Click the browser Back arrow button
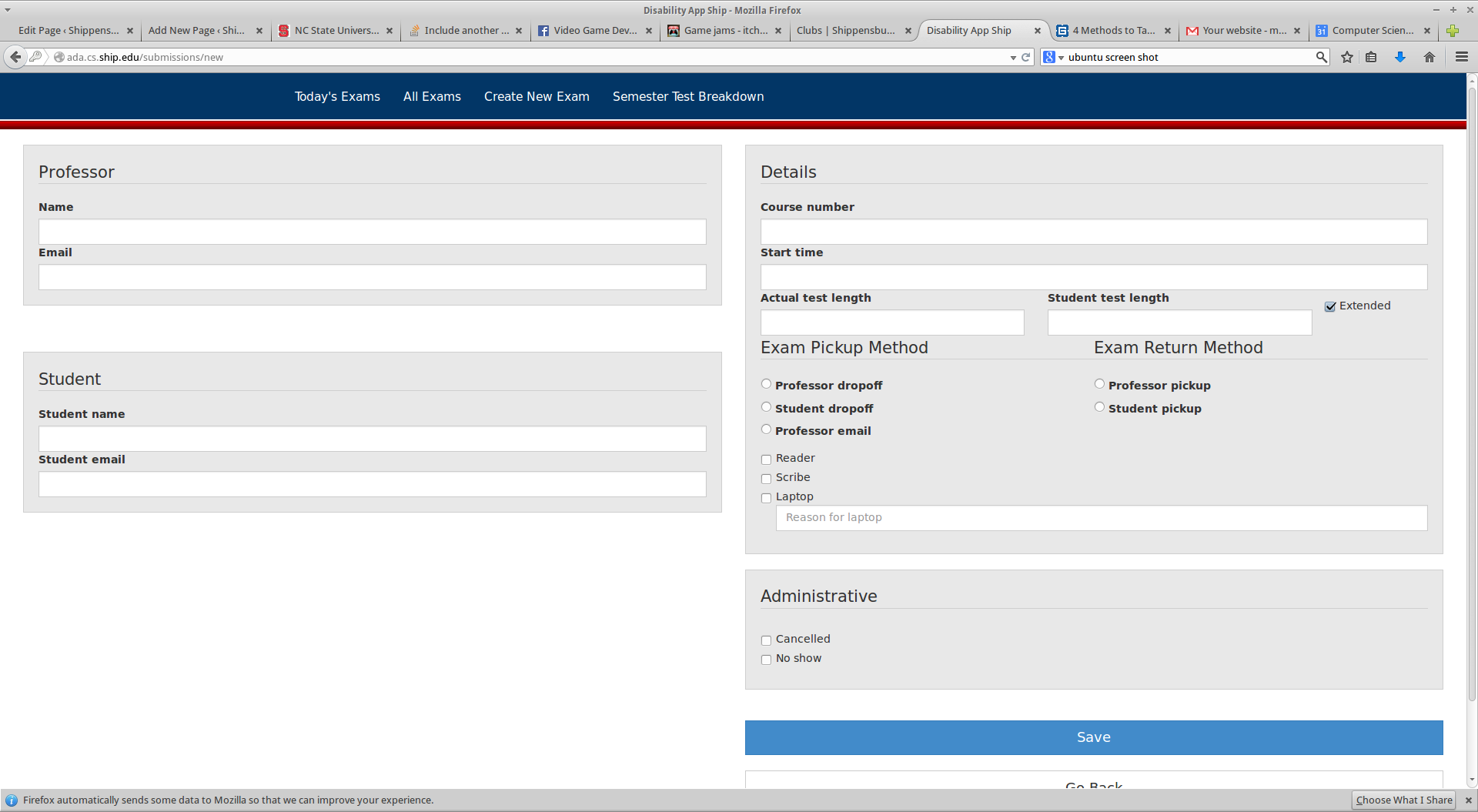 tap(15, 57)
